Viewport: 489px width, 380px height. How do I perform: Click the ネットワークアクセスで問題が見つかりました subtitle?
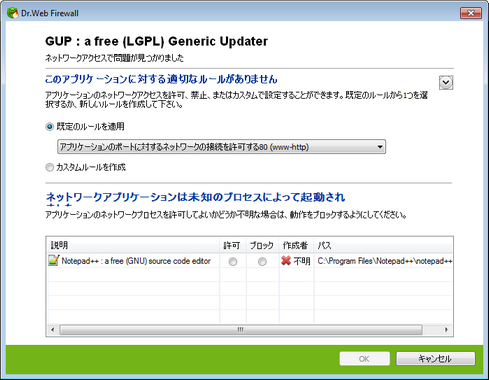coord(114,58)
